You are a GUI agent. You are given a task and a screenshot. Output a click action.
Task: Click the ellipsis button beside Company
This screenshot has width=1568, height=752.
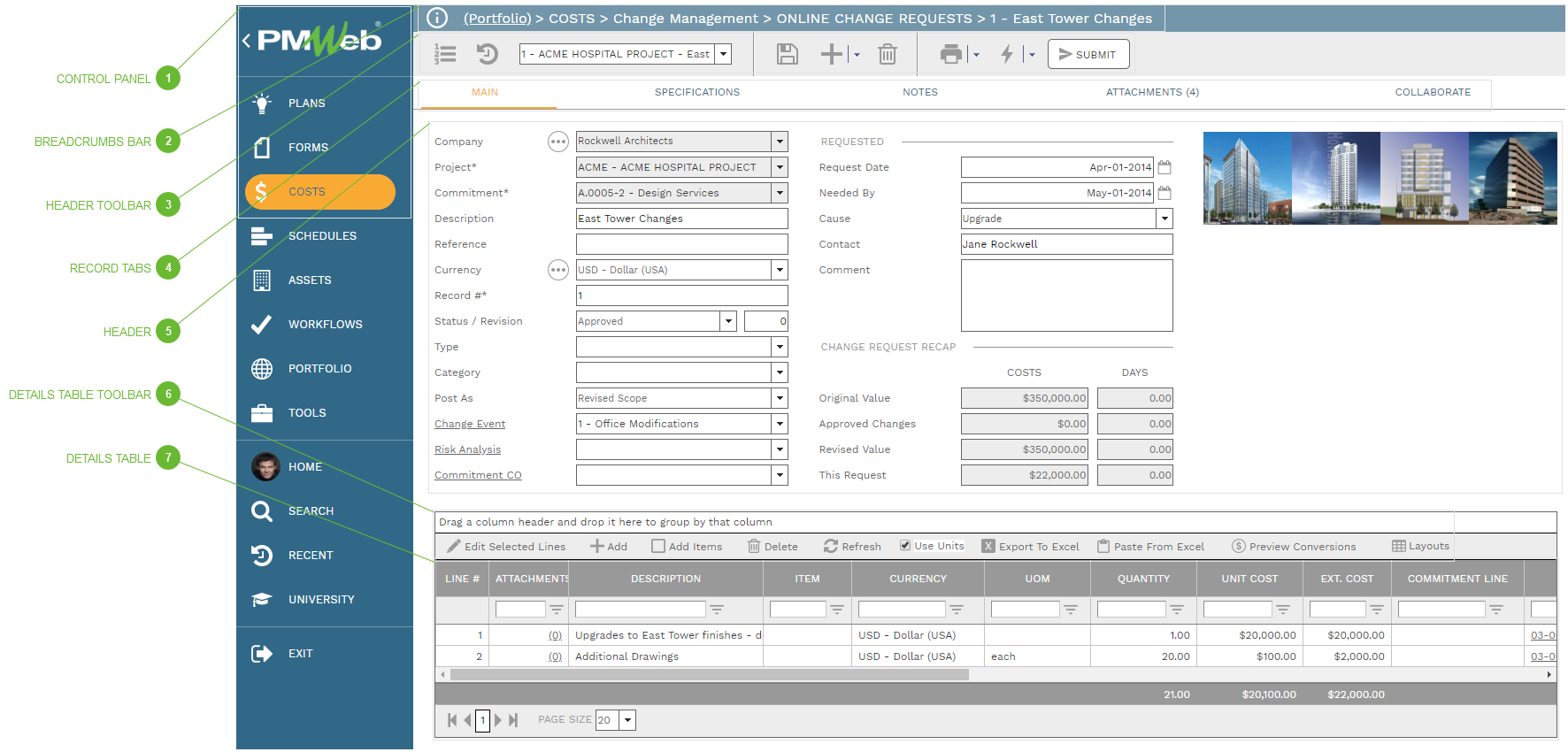[557, 142]
